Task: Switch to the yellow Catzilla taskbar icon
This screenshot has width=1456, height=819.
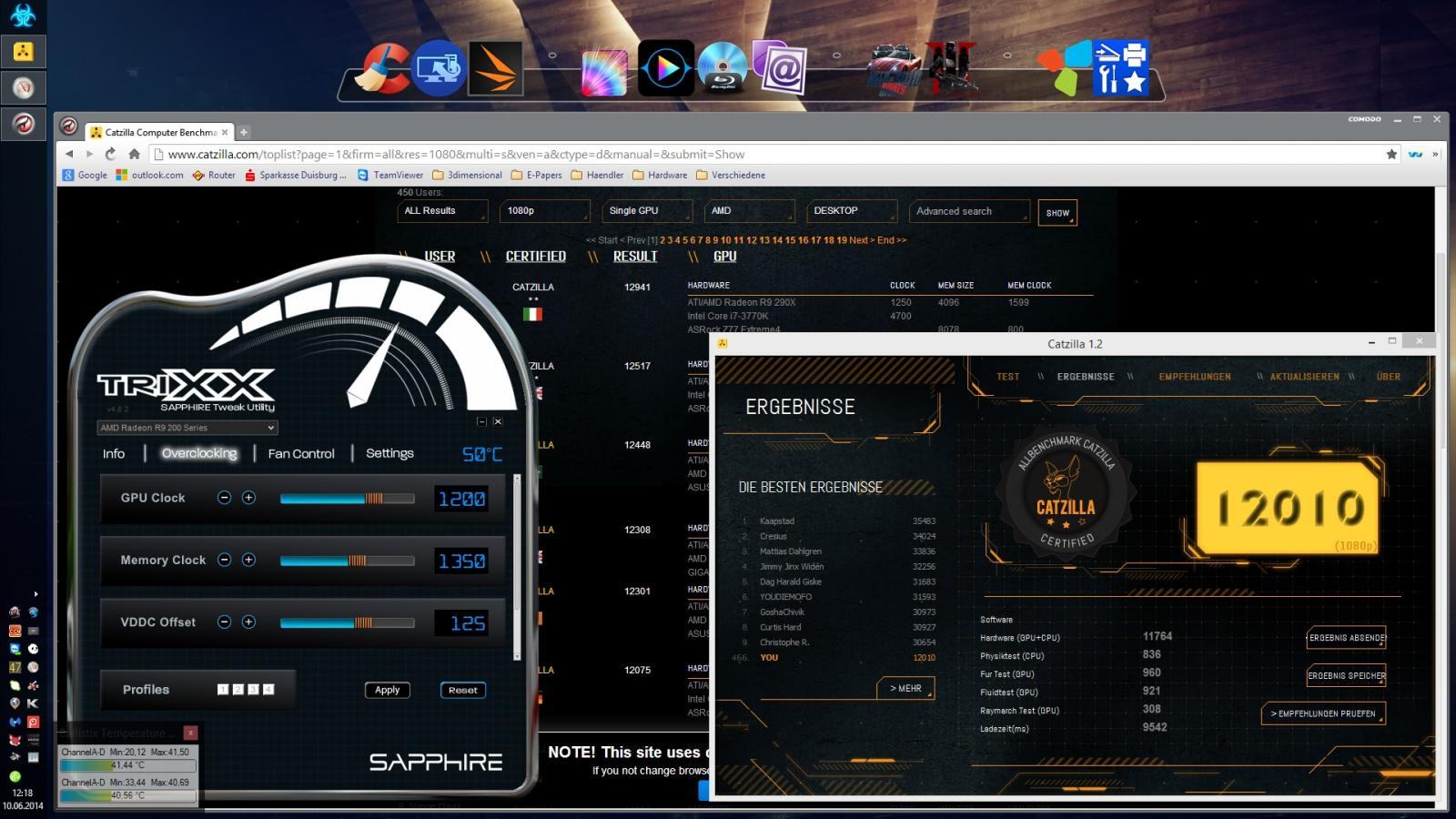Action: click(x=24, y=52)
